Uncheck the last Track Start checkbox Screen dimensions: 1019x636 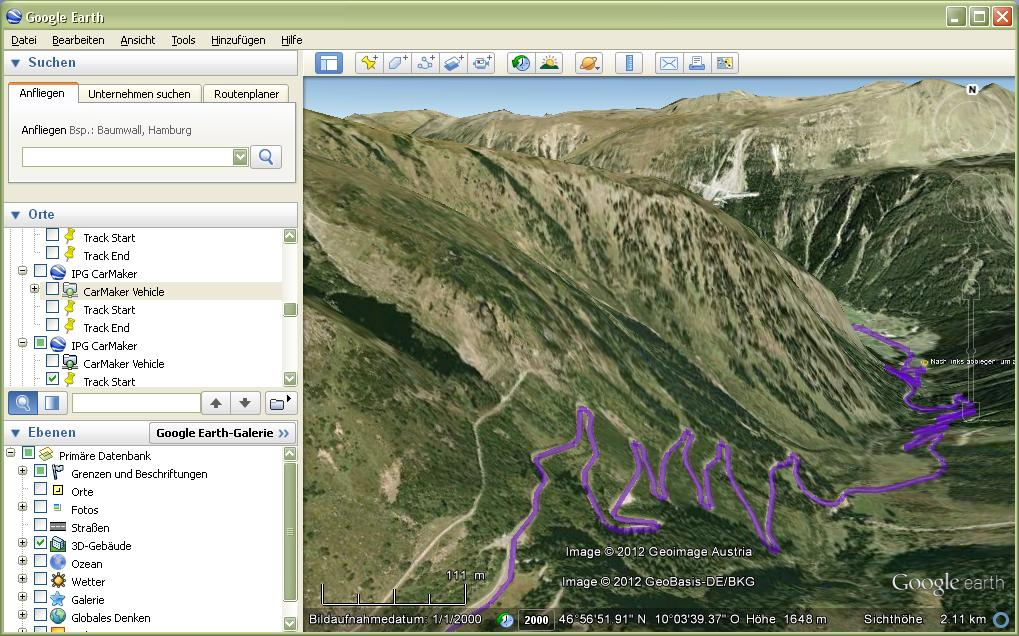[x=52, y=379]
